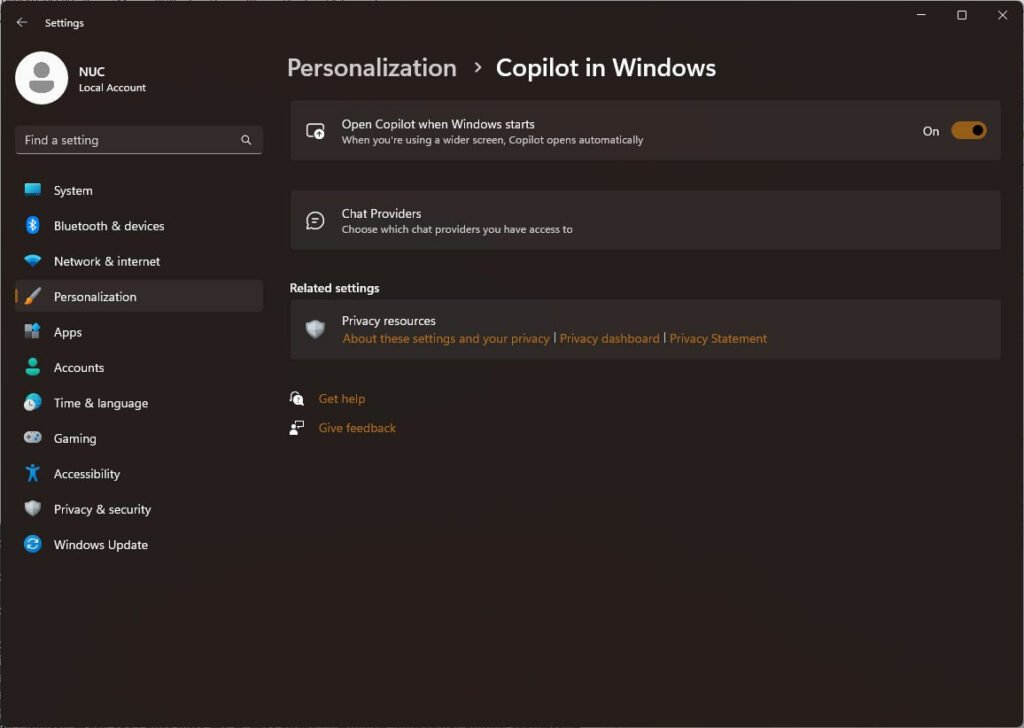Click the Get help link
The image size is (1024, 728).
(x=341, y=399)
